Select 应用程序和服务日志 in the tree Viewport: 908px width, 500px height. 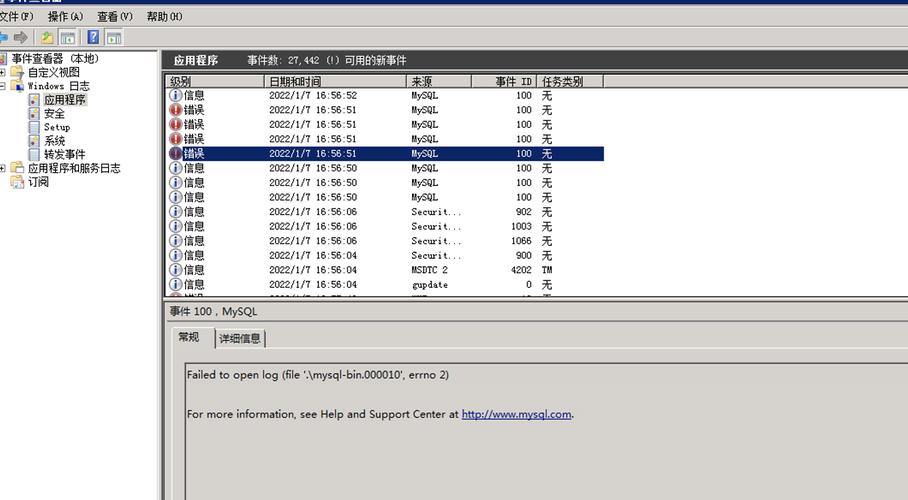(74, 168)
